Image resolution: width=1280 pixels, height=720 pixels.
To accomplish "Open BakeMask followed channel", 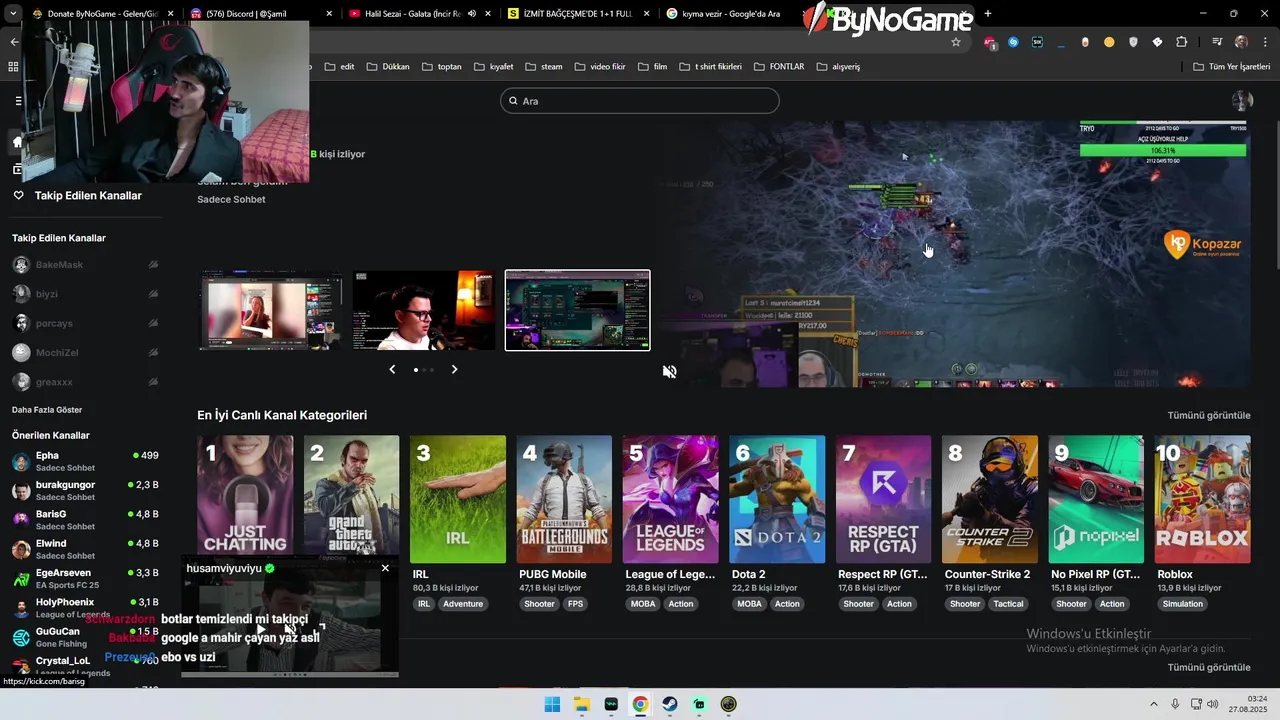I will click(x=85, y=265).
